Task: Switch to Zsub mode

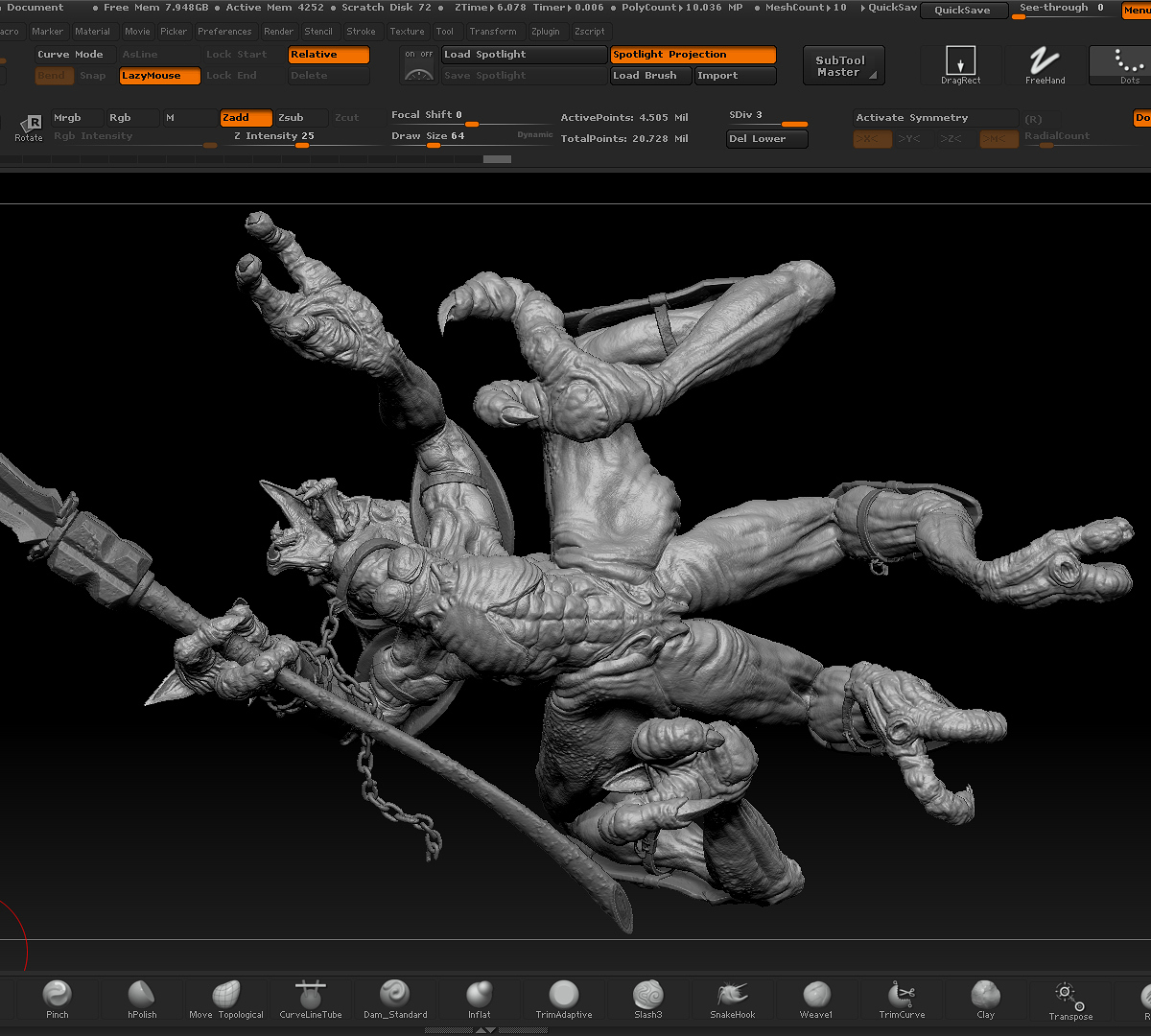Action: (301, 118)
